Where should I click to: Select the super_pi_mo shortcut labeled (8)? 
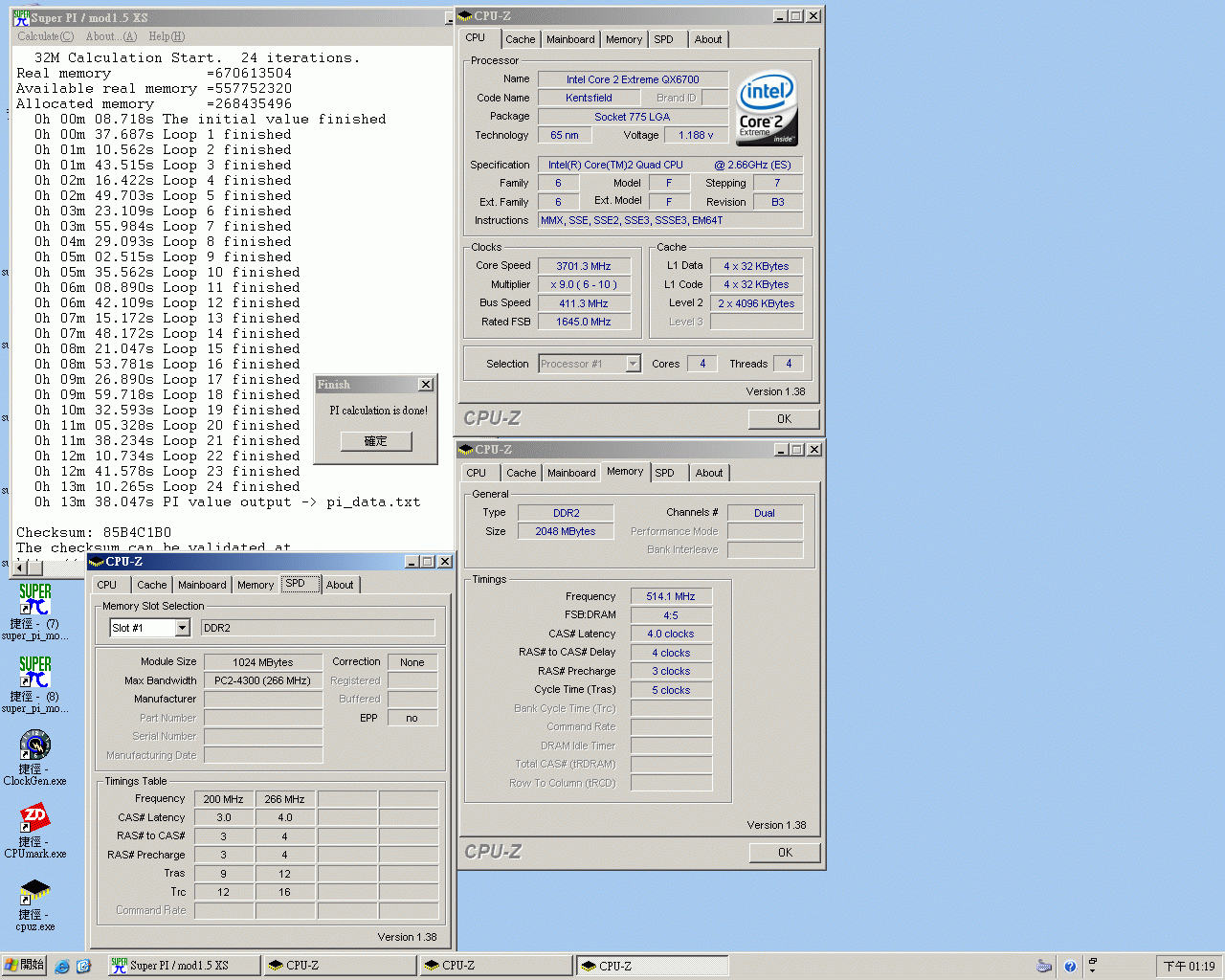click(34, 684)
